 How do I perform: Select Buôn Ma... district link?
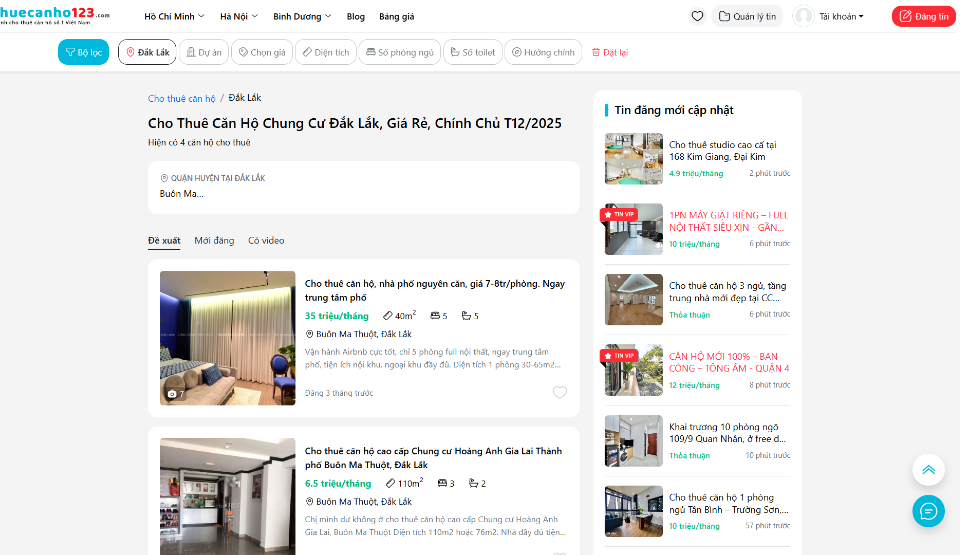coord(182,194)
